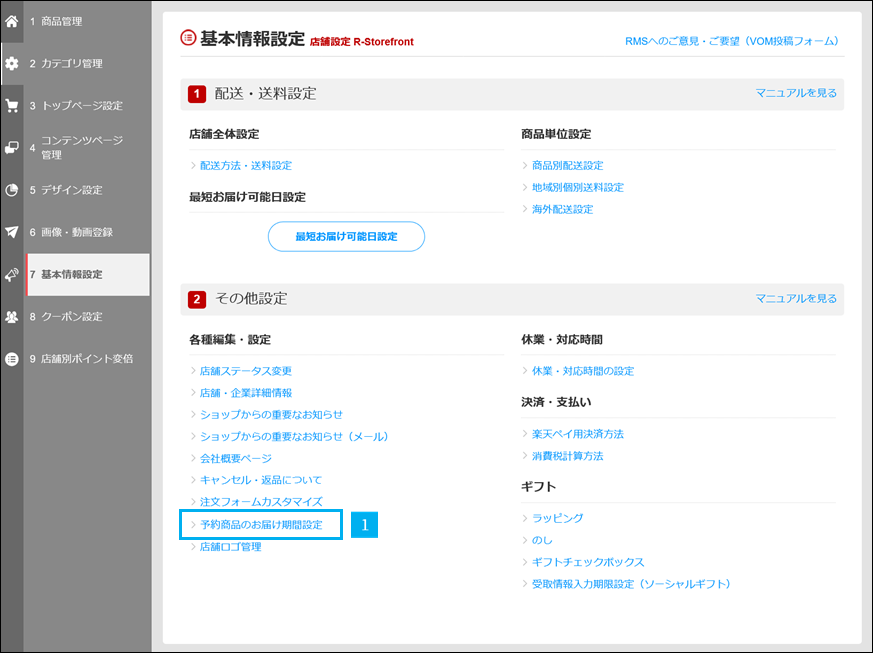This screenshot has height=653, width=873.
Task: Open 店舗別ポイント変倍 via its circular icon
Action: point(13,358)
